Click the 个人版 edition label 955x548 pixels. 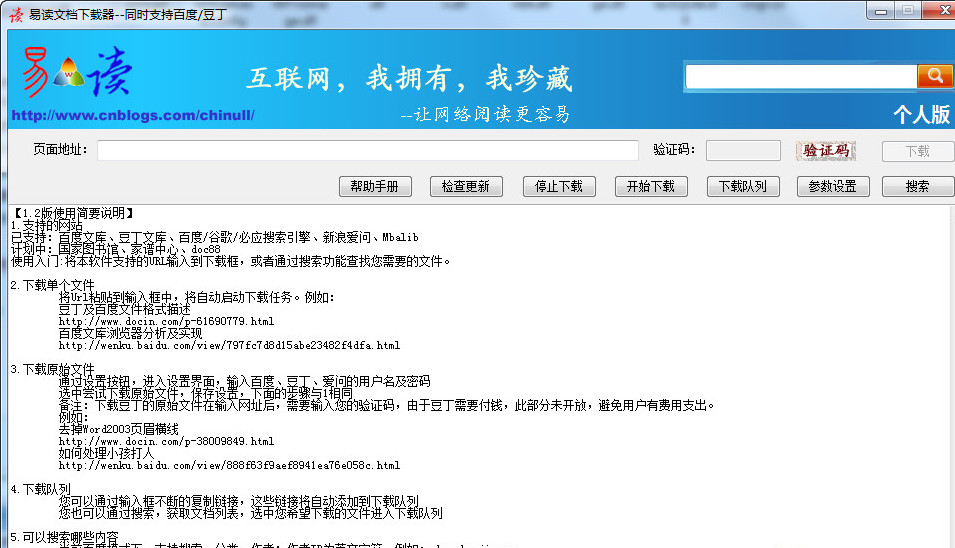pyautogui.click(x=921, y=114)
